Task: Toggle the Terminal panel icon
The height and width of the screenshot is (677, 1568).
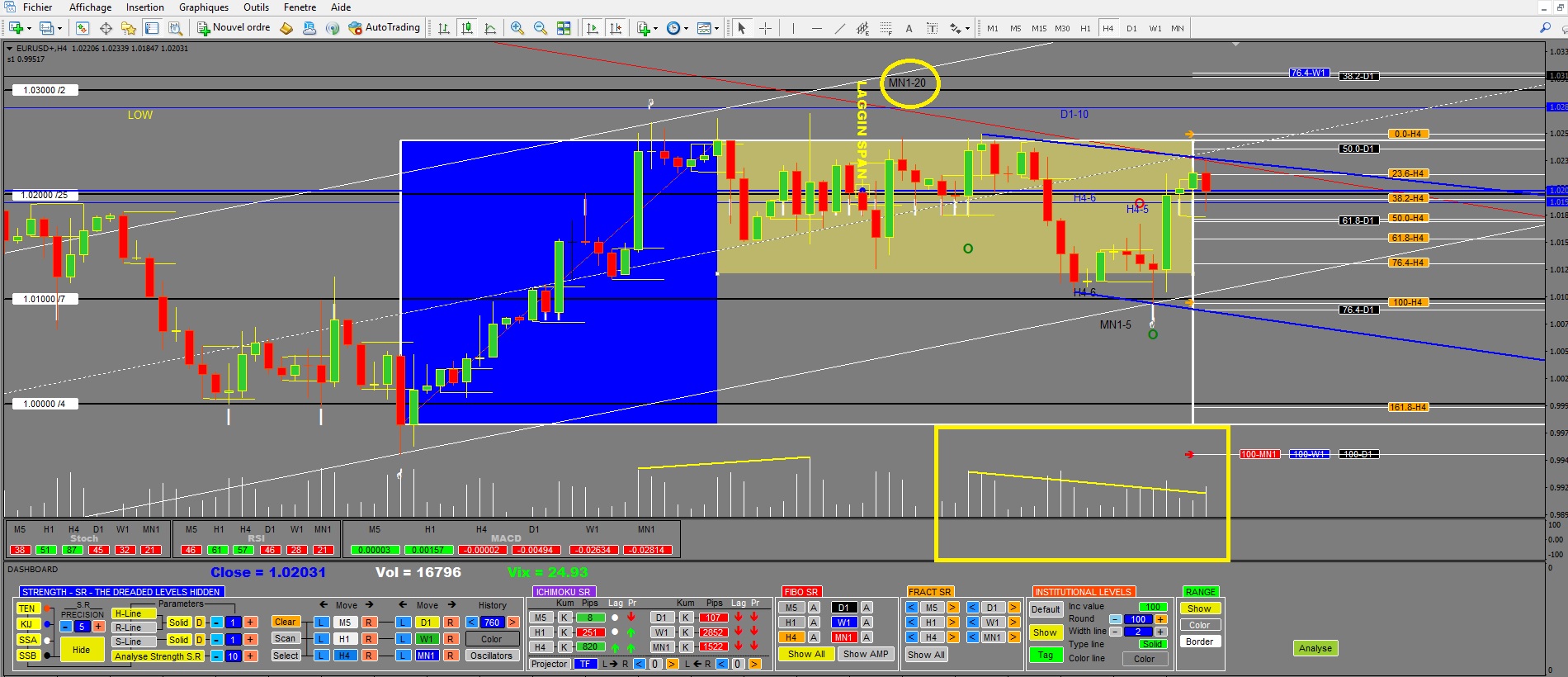Action: point(152,28)
